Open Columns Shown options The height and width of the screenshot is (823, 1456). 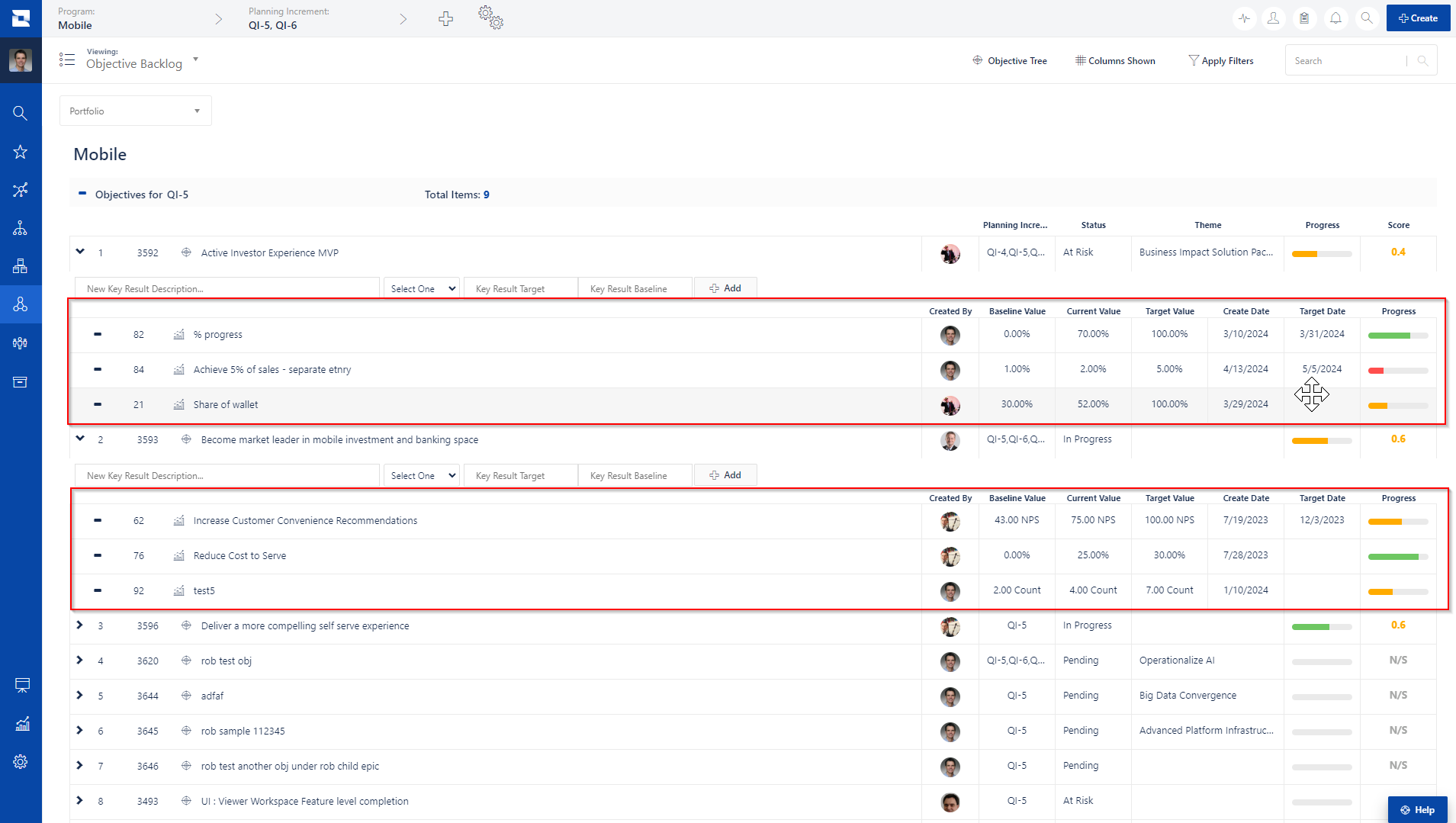click(x=1115, y=61)
